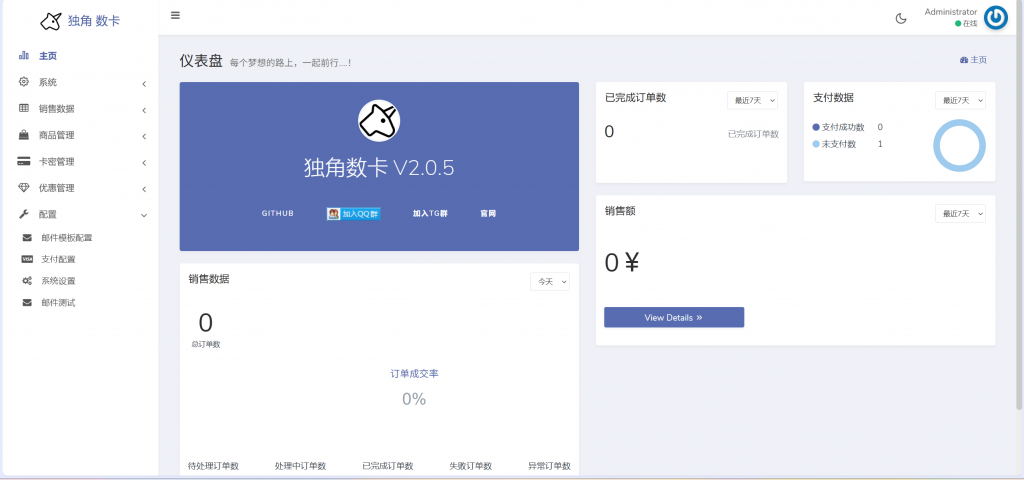Click the View Details button

[674, 317]
